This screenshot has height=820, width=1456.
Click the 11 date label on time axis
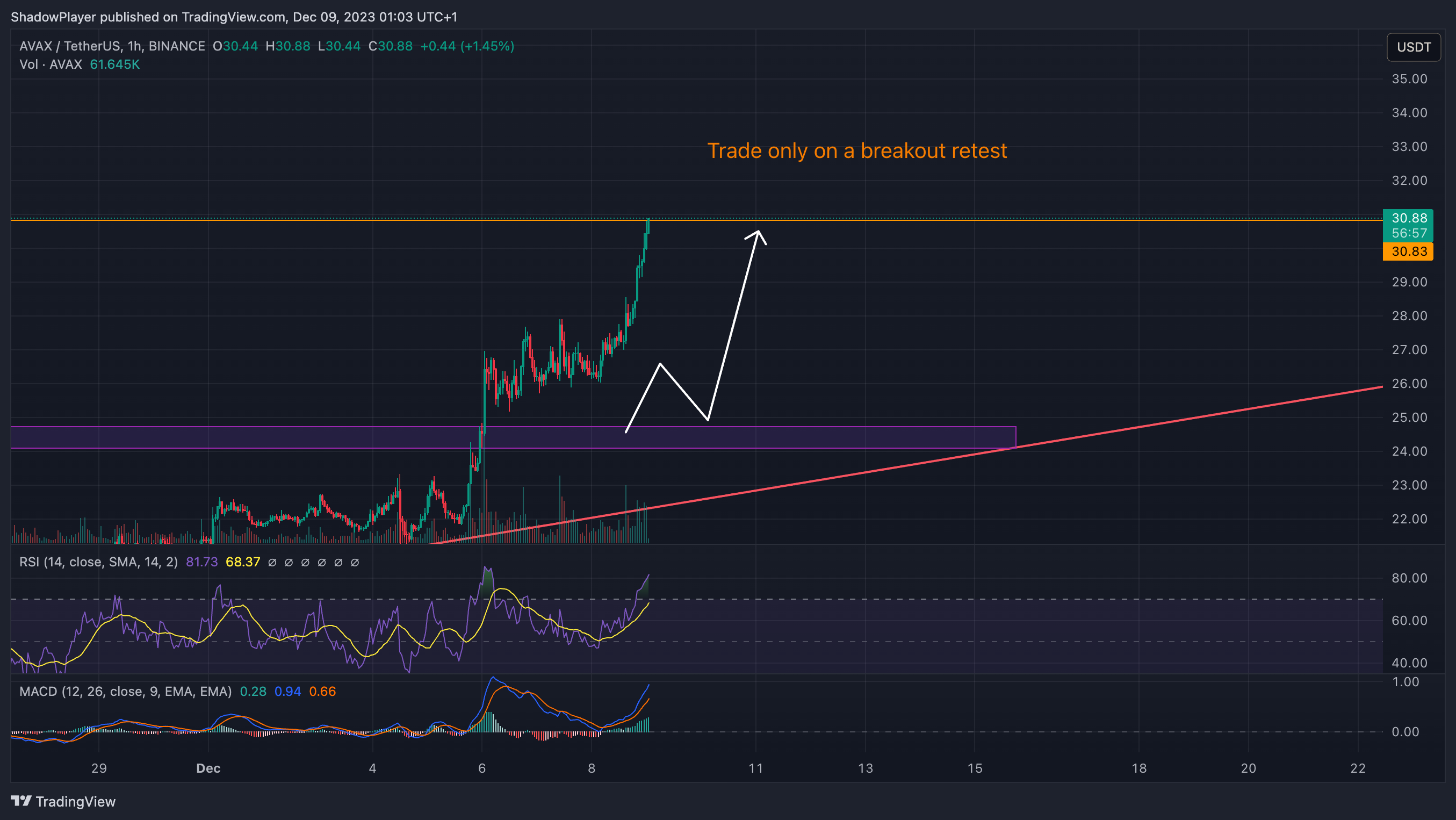(756, 768)
